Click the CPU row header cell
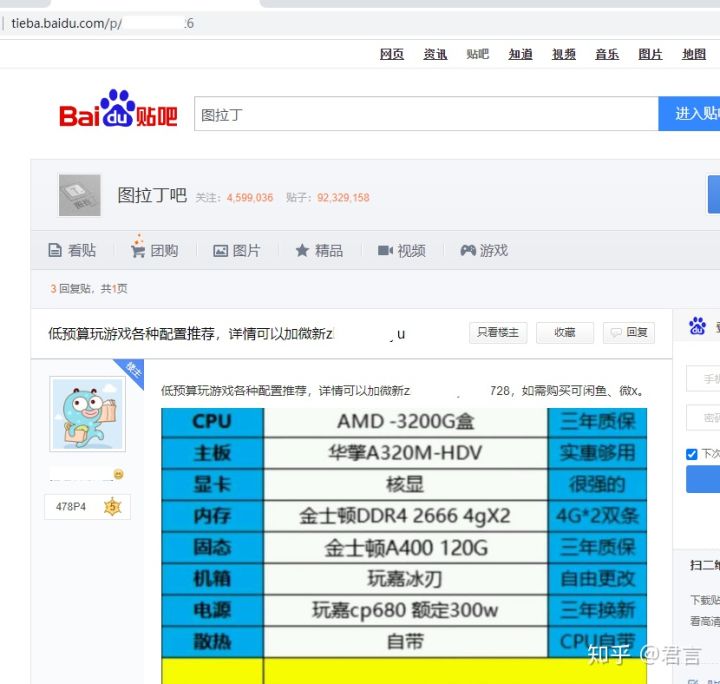Screen dimensions: 720x684 click(213, 422)
